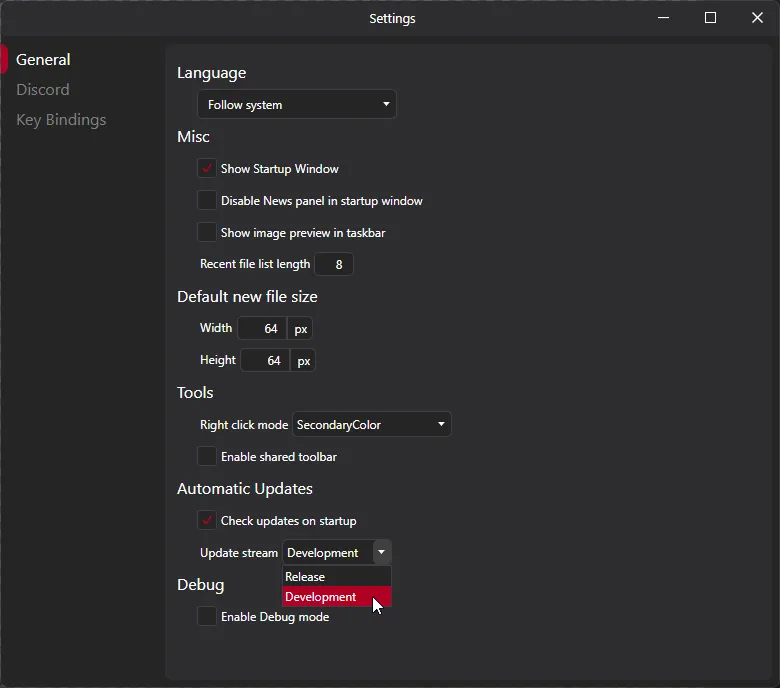Image resolution: width=780 pixels, height=688 pixels.
Task: Enable Disable News panel in startup window
Action: point(207,201)
